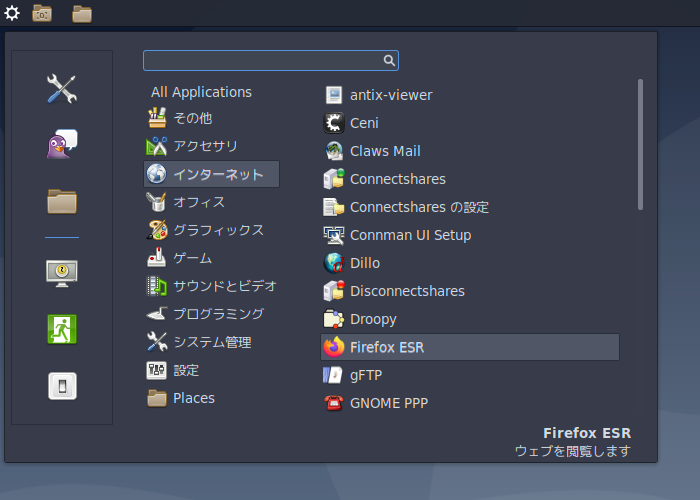Viewport: 700px width, 500px height.
Task: Click the Ceni gear icon
Action: tap(333, 123)
